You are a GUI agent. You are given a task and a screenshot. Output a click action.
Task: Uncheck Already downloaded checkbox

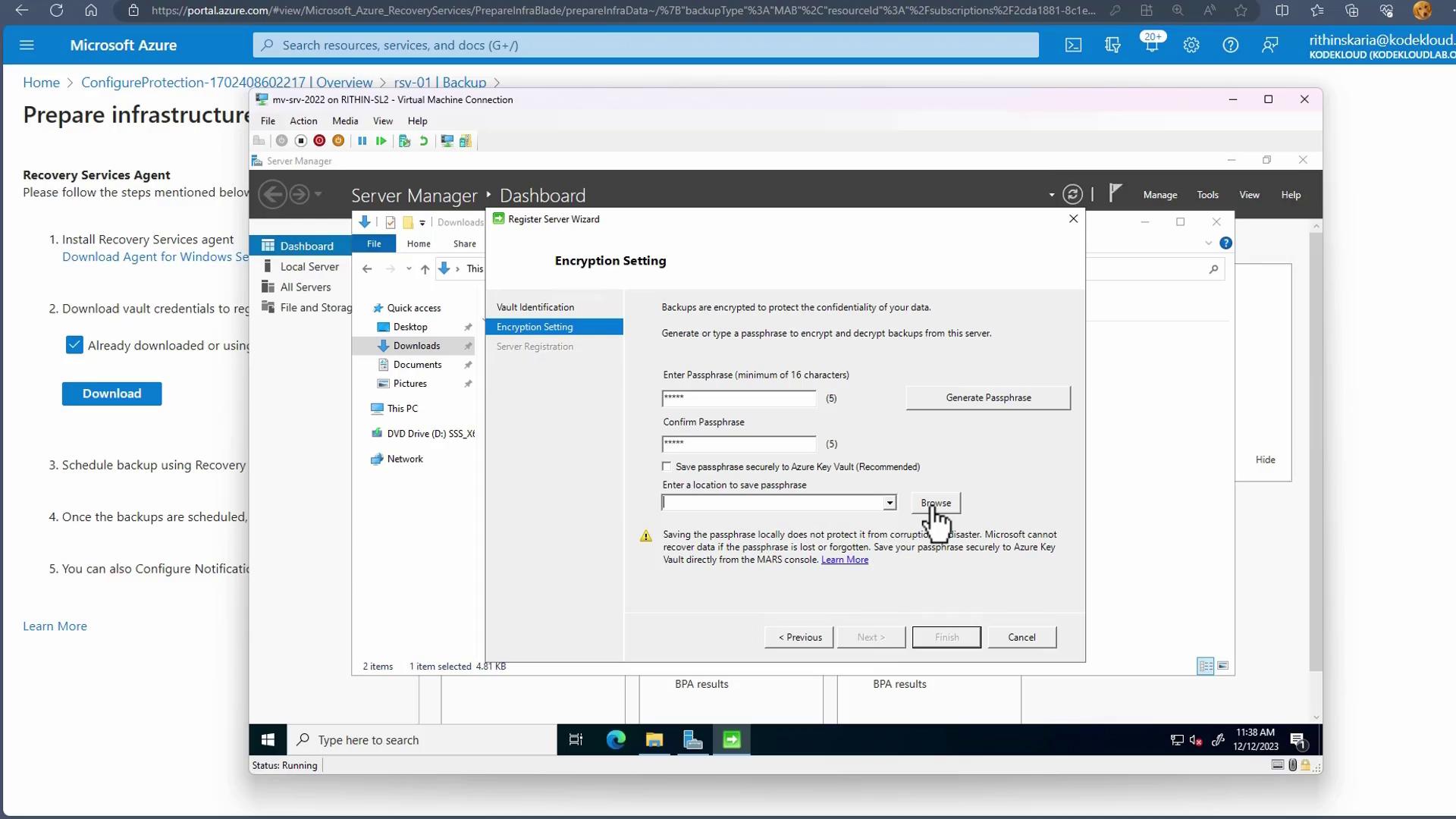click(x=74, y=345)
